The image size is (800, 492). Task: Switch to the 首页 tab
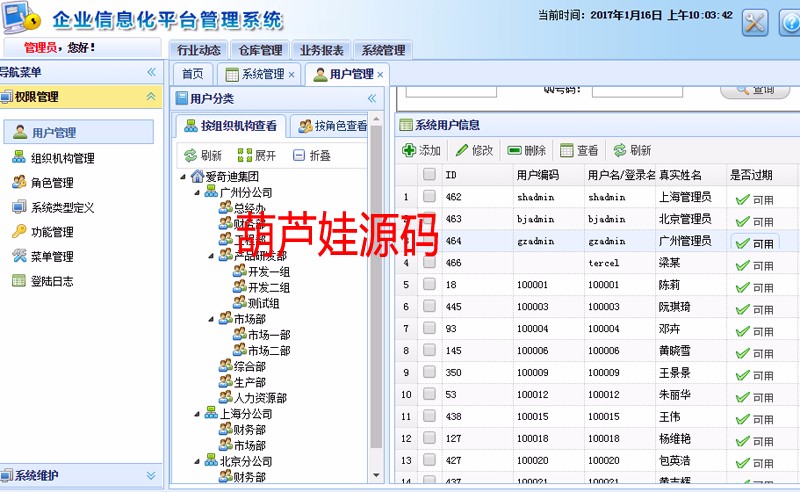[x=192, y=74]
